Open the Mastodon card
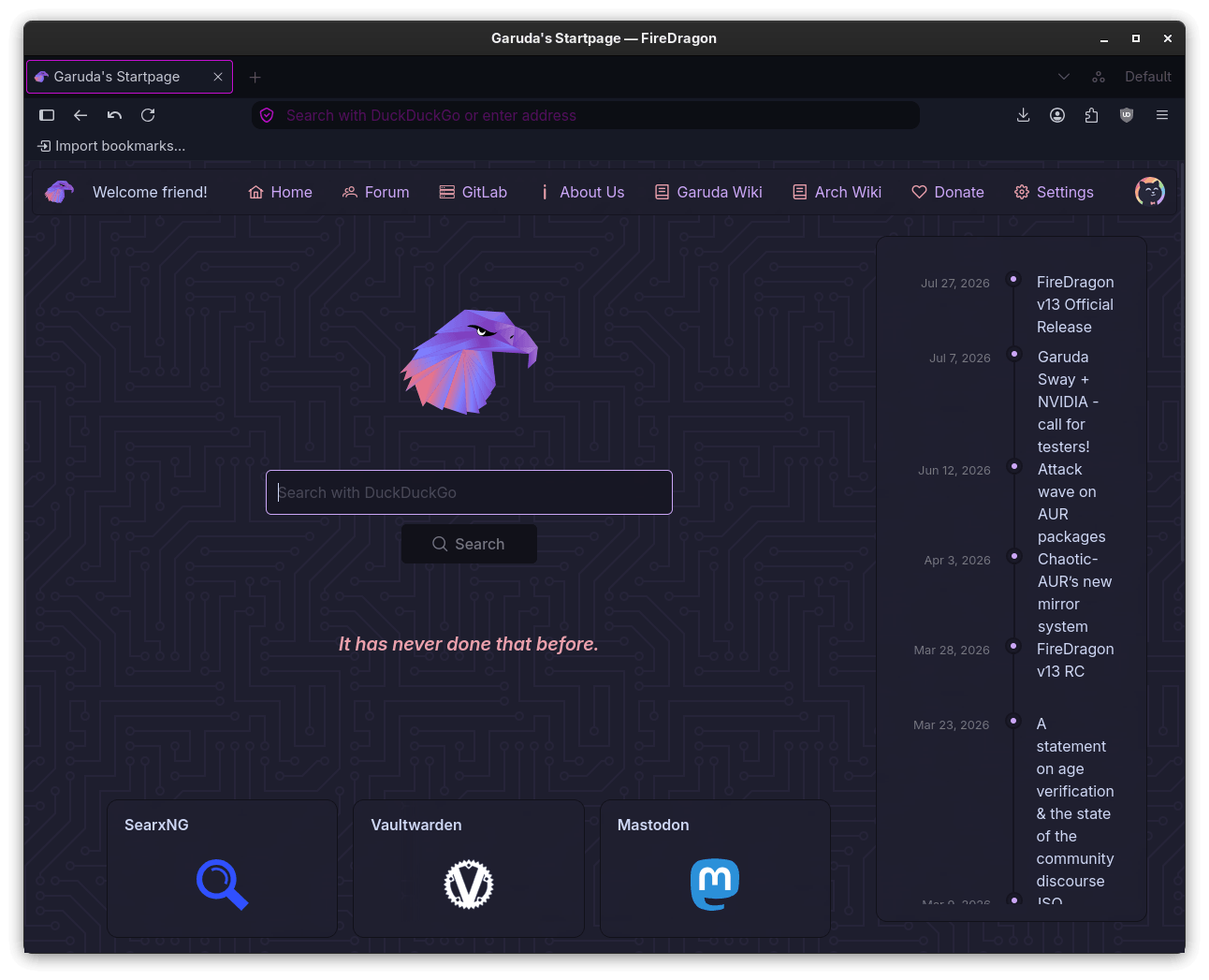Screen dimensions: 1209x980 coord(715,869)
